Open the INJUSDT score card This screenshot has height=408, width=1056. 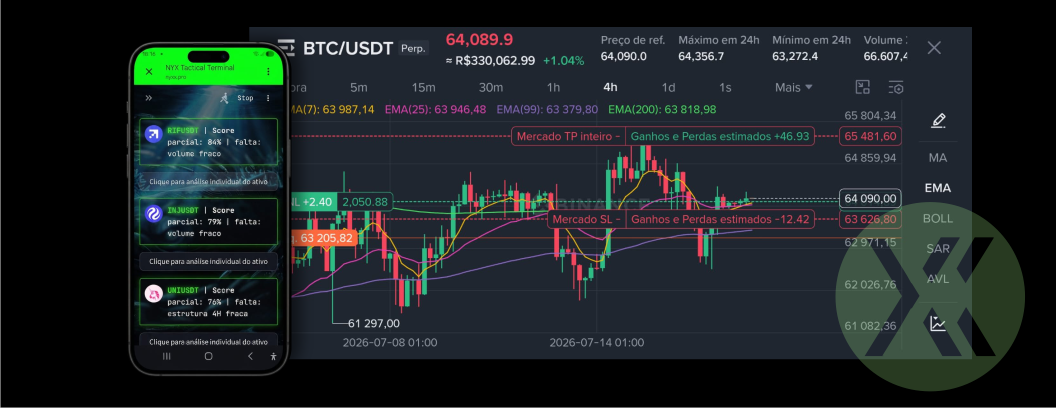point(209,222)
